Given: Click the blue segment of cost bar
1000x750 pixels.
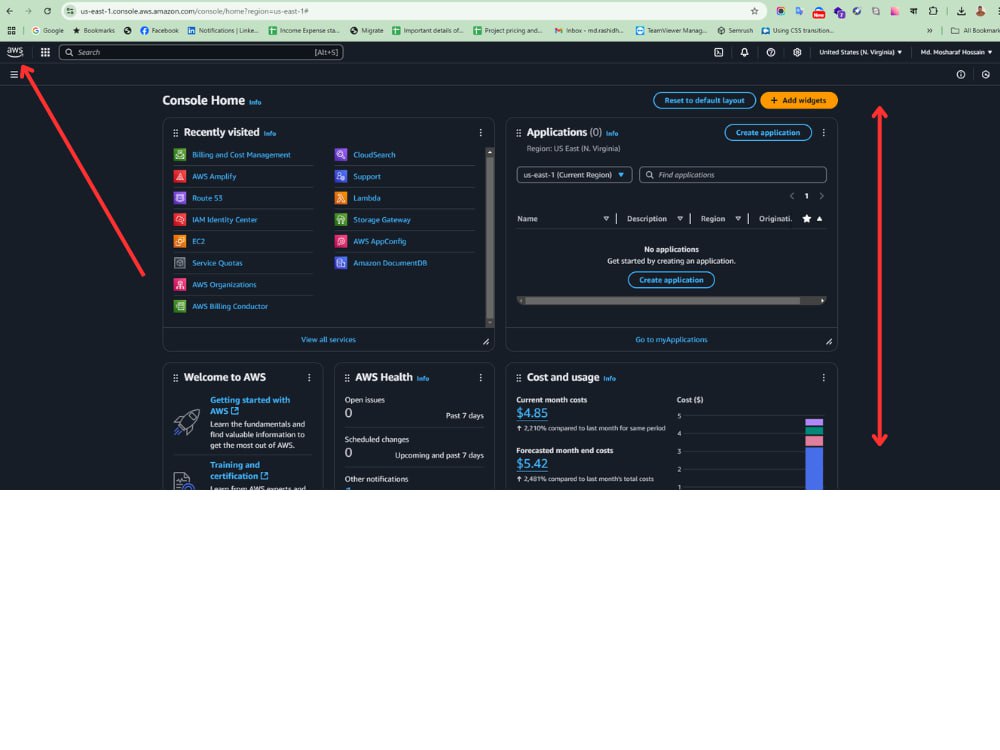Looking at the screenshot, I should click(814, 467).
